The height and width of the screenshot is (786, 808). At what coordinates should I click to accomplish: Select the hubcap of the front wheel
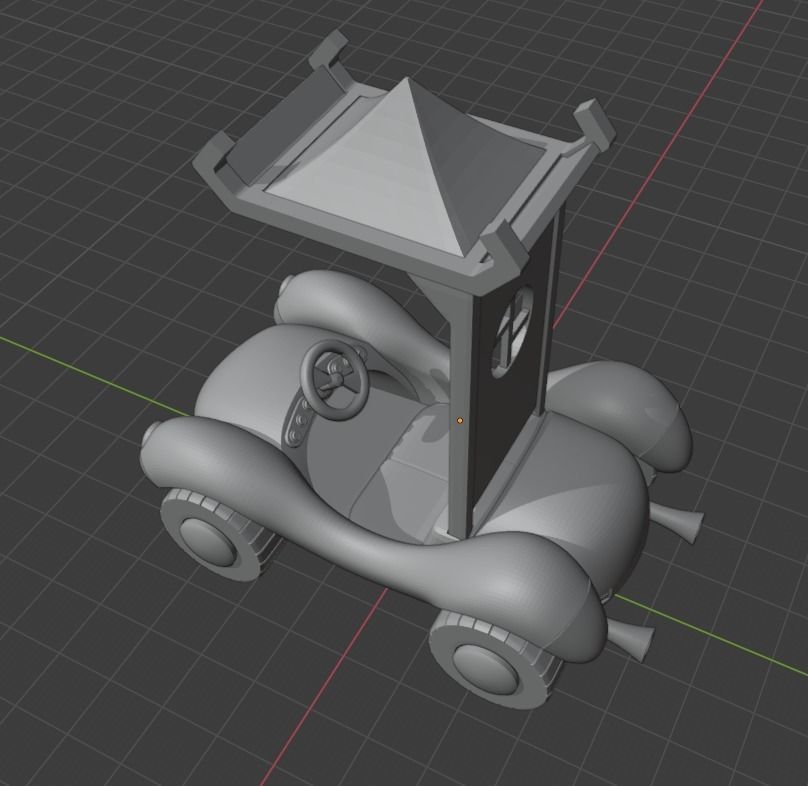pyautogui.click(x=208, y=540)
